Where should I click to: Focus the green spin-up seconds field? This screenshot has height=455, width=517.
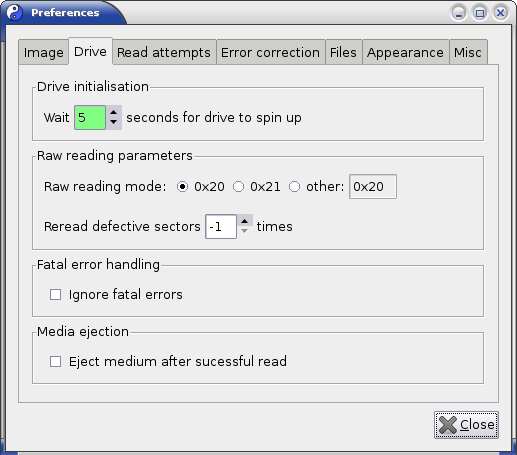(x=90, y=118)
